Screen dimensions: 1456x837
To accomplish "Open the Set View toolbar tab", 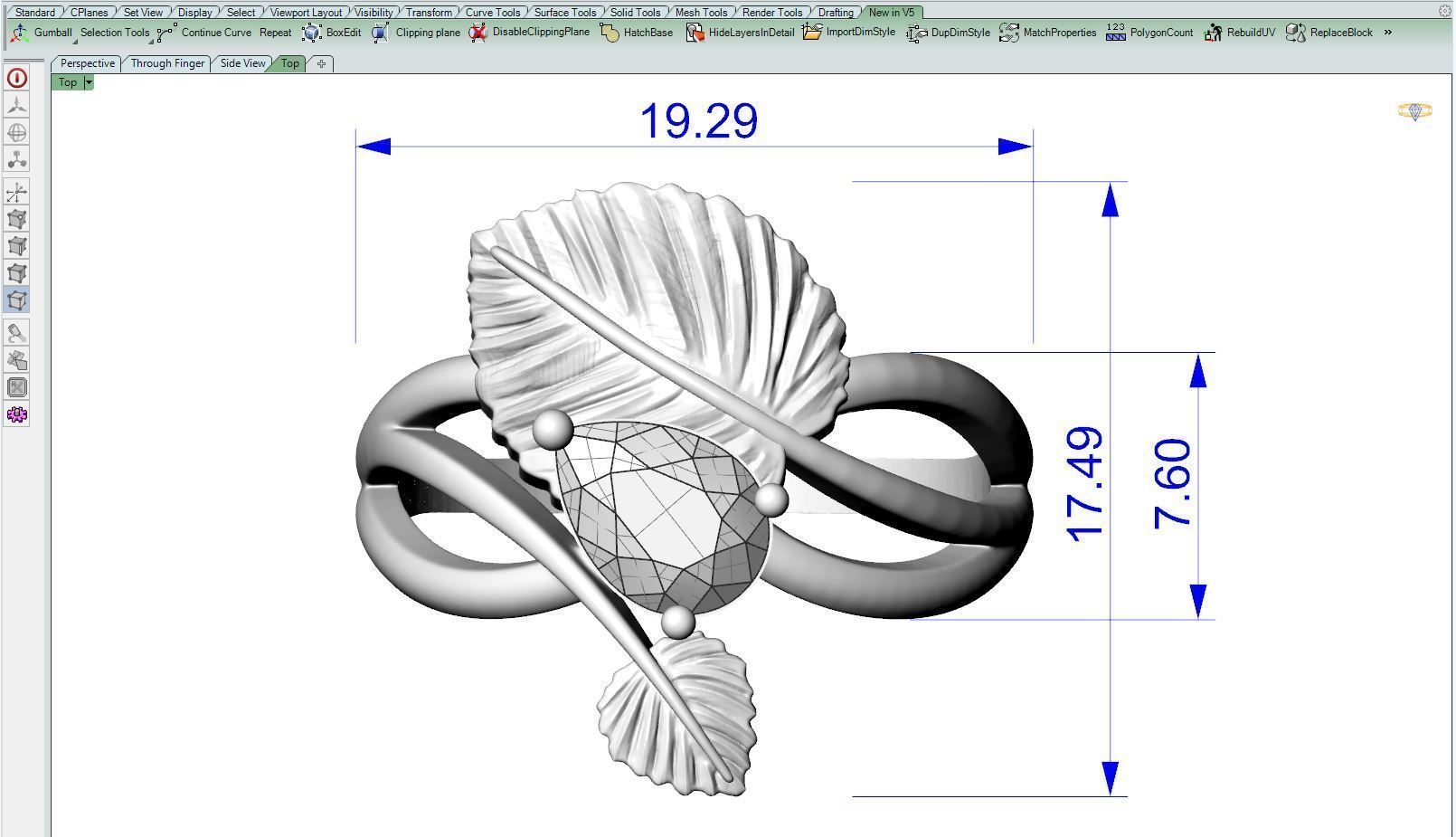I will (x=143, y=13).
